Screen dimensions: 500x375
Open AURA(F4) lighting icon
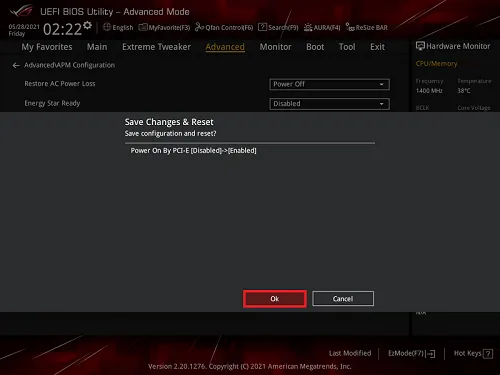(x=308, y=27)
